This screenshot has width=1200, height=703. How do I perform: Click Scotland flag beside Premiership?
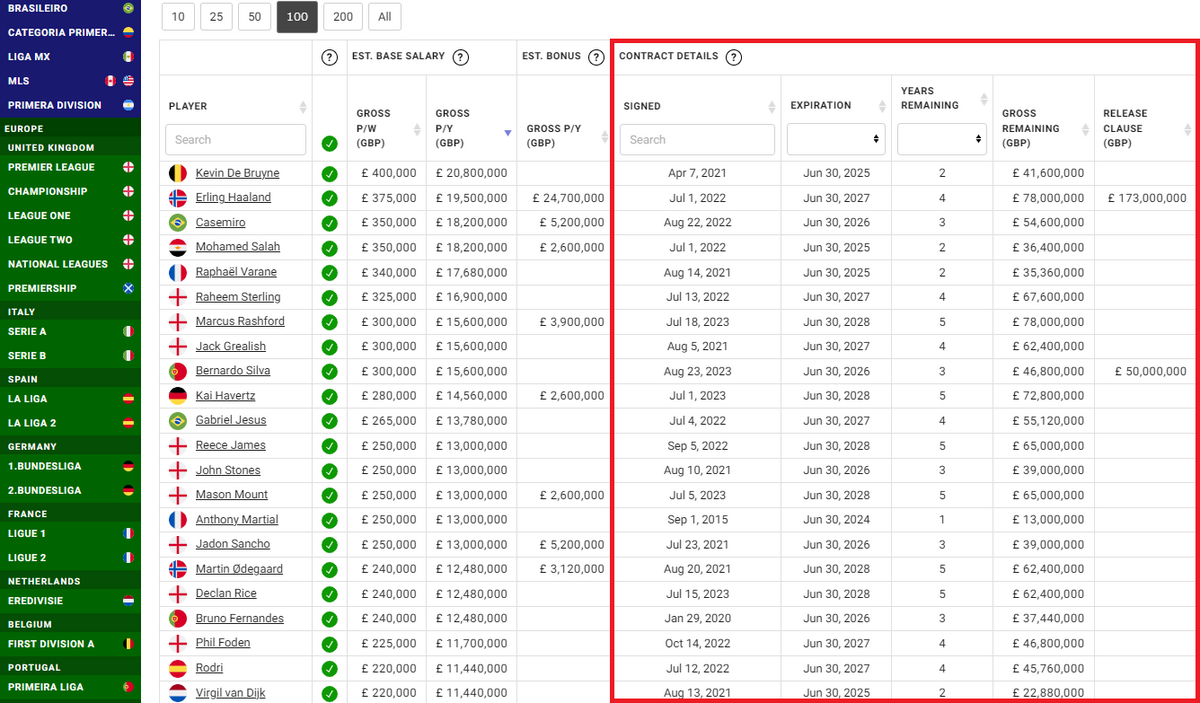(128, 288)
